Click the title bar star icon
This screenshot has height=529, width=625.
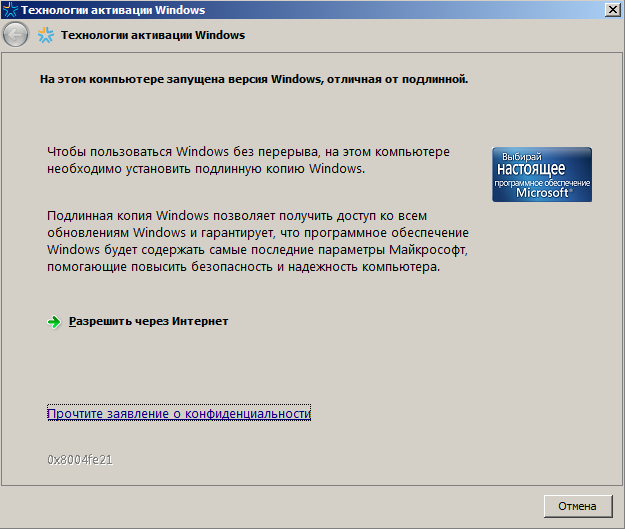point(10,10)
